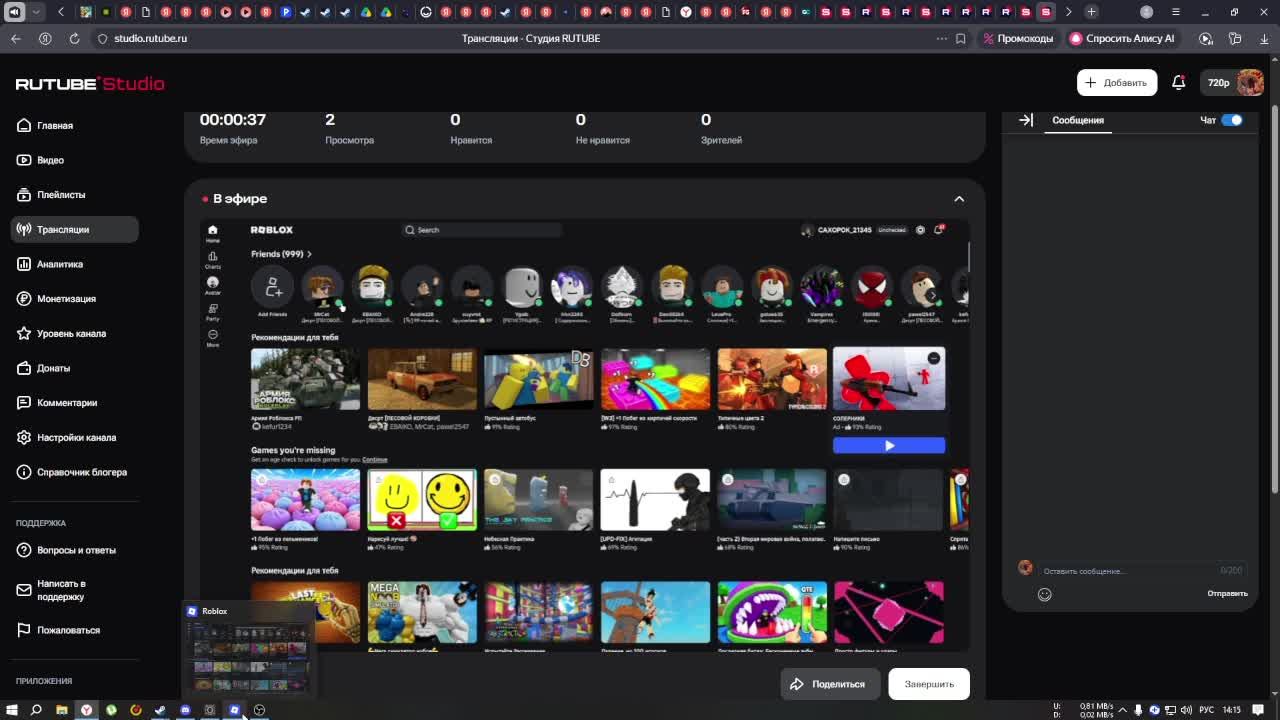Open the channel avatar menu
Screen dimensions: 1280x720
point(1250,83)
